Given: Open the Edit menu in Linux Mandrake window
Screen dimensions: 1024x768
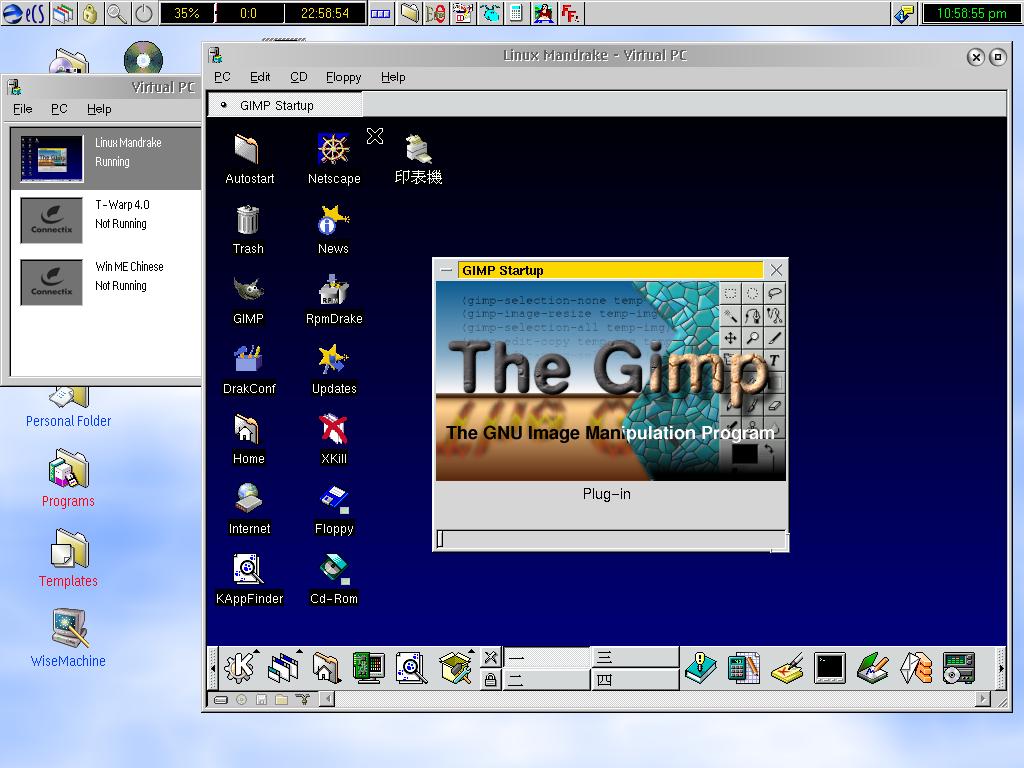Looking at the screenshot, I should tap(260, 77).
